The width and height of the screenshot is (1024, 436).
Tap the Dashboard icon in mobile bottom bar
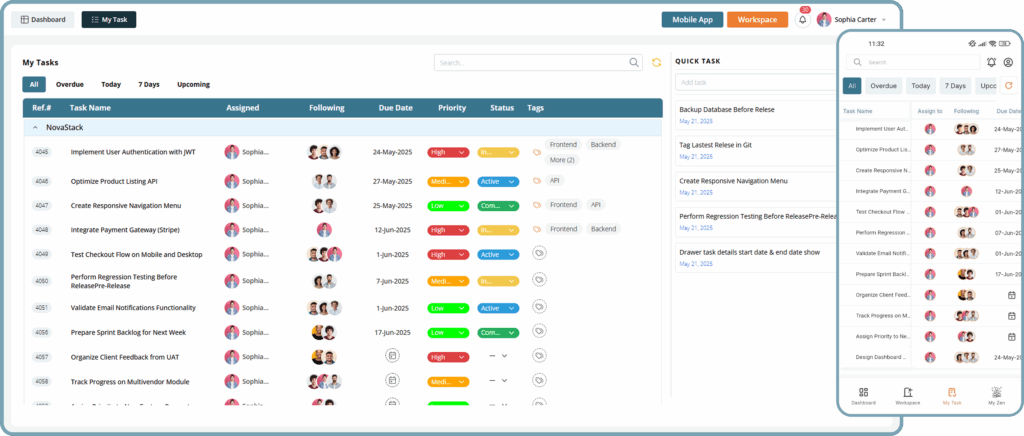863,393
